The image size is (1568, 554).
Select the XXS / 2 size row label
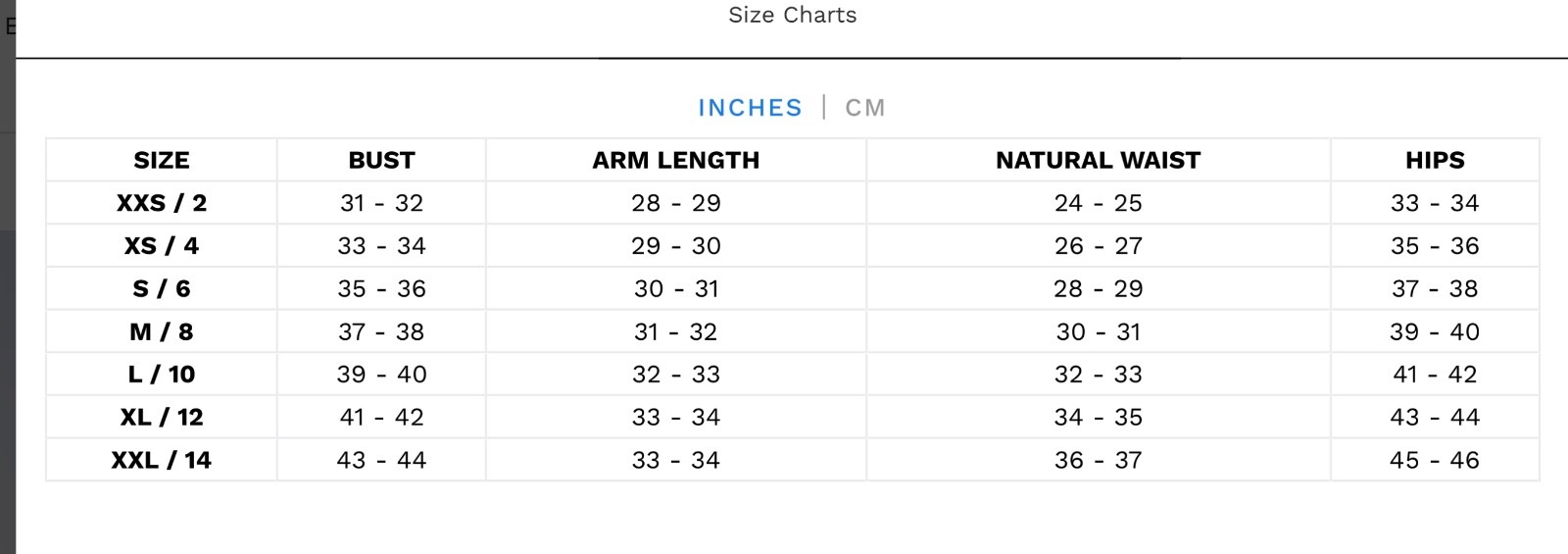click(162, 203)
